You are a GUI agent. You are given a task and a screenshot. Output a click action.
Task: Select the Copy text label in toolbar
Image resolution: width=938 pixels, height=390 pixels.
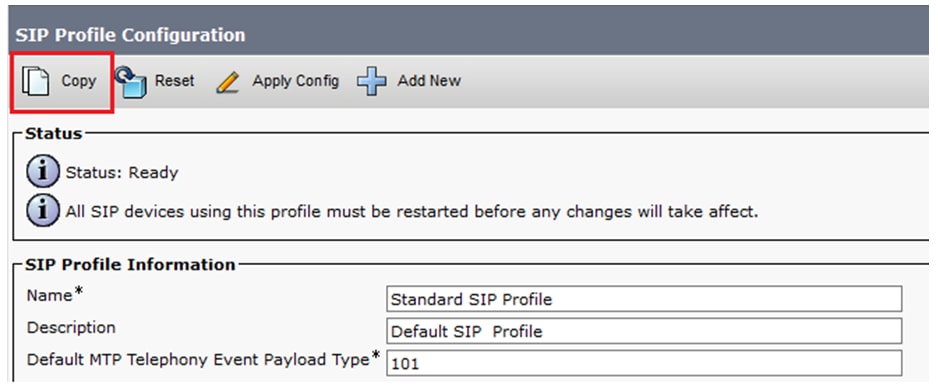coord(78,81)
